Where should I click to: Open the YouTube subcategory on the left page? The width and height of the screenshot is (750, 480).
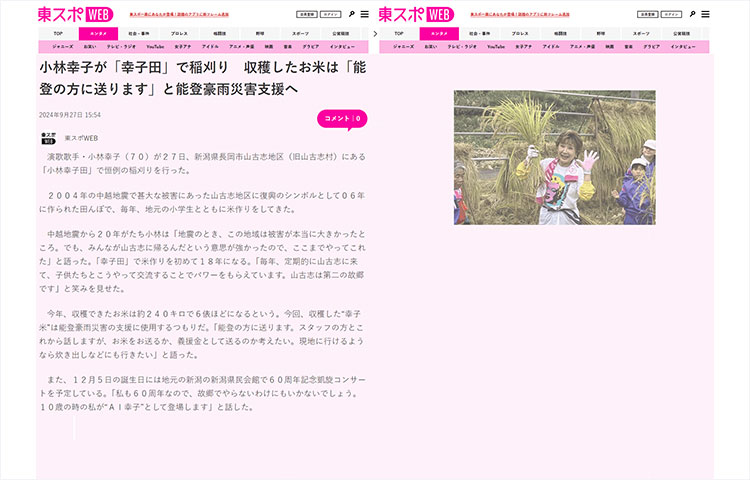pos(155,47)
